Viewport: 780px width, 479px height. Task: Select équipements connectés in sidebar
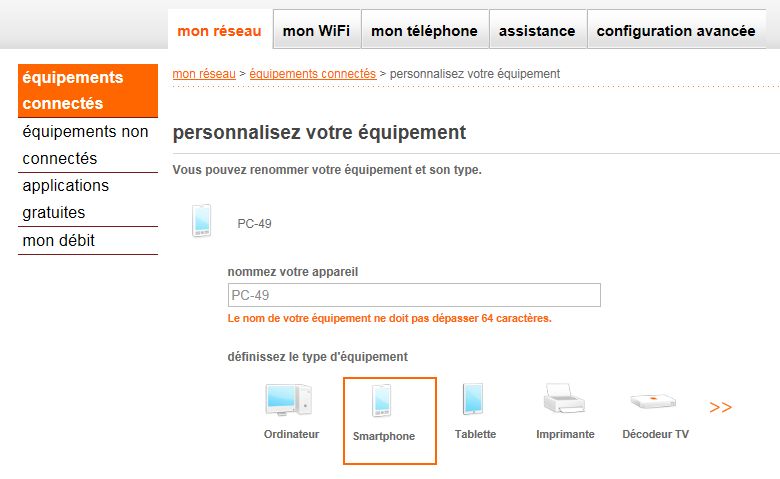click(88, 90)
